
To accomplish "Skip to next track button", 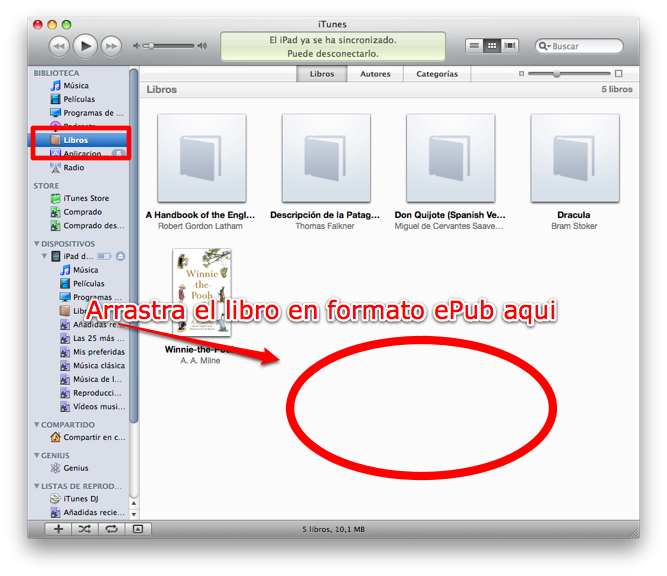I will pos(111,46).
